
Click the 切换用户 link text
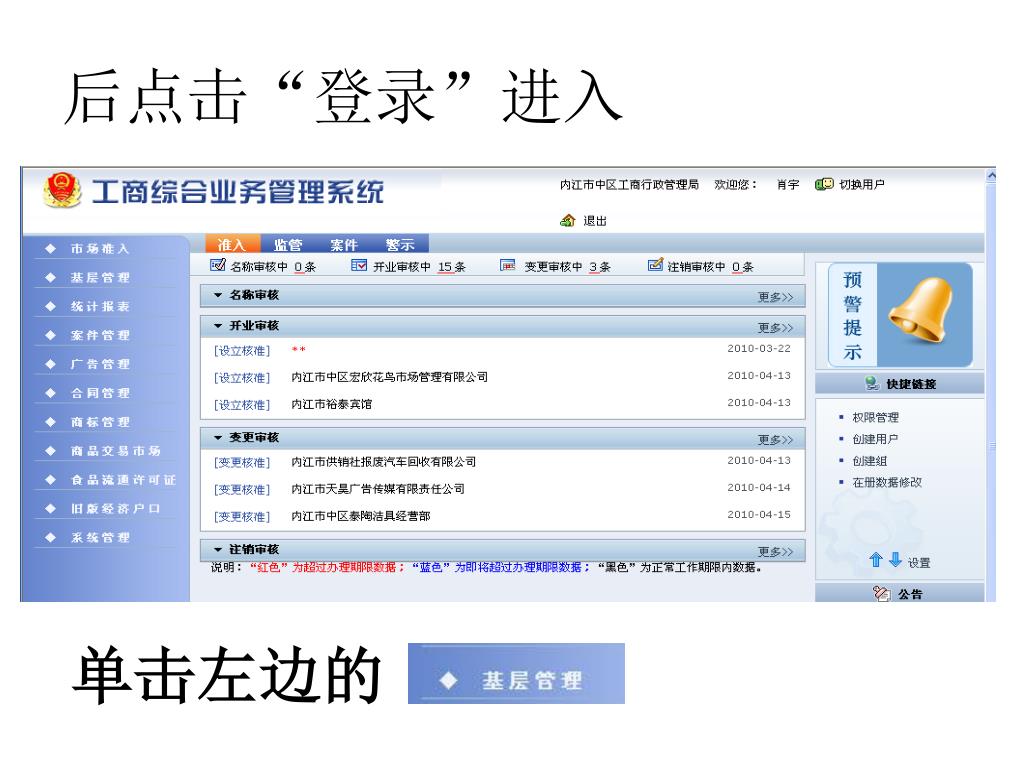(862, 185)
